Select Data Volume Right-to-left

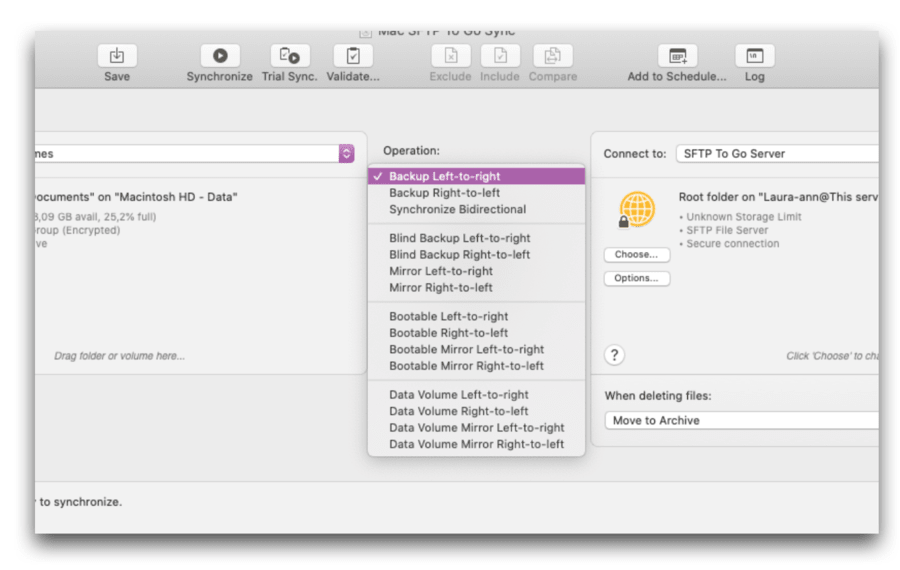pyautogui.click(x=476, y=411)
